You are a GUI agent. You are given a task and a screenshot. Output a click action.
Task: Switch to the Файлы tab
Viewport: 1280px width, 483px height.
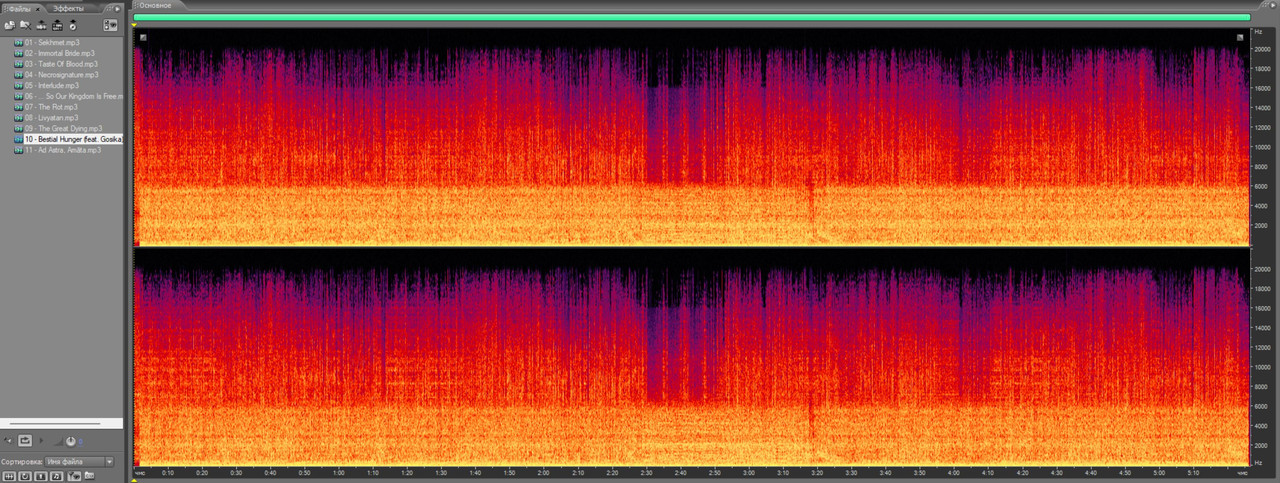[x=21, y=7]
